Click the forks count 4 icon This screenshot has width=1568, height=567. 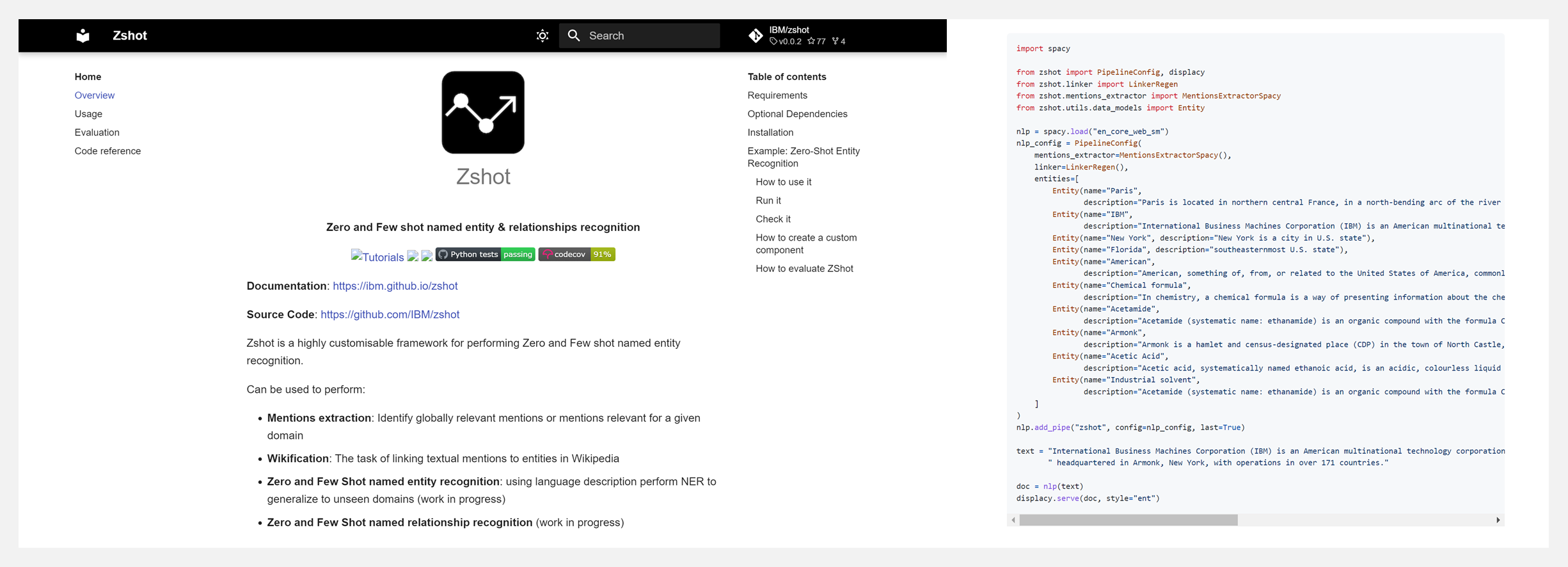point(835,42)
